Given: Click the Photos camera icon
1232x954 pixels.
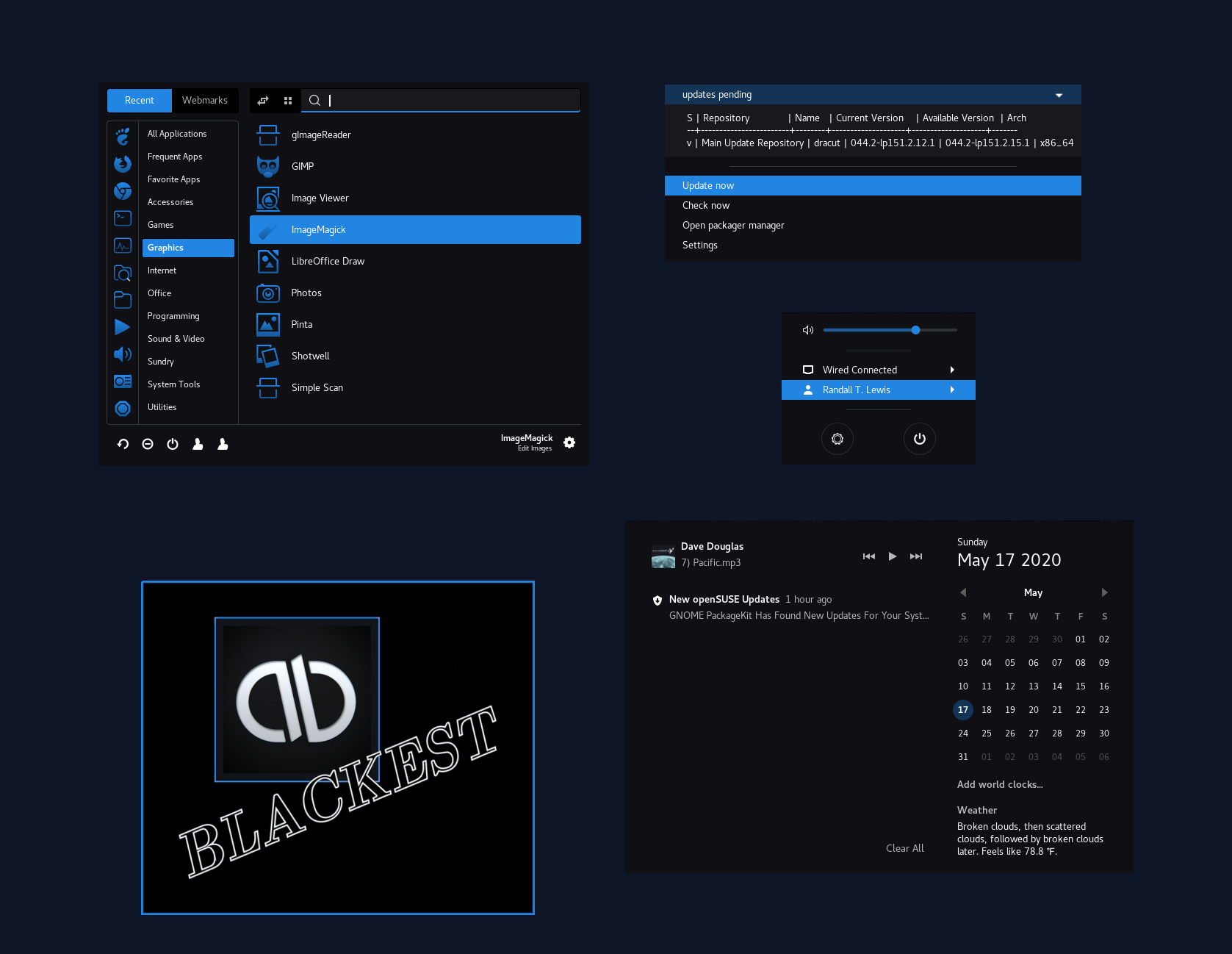Looking at the screenshot, I should 268,293.
